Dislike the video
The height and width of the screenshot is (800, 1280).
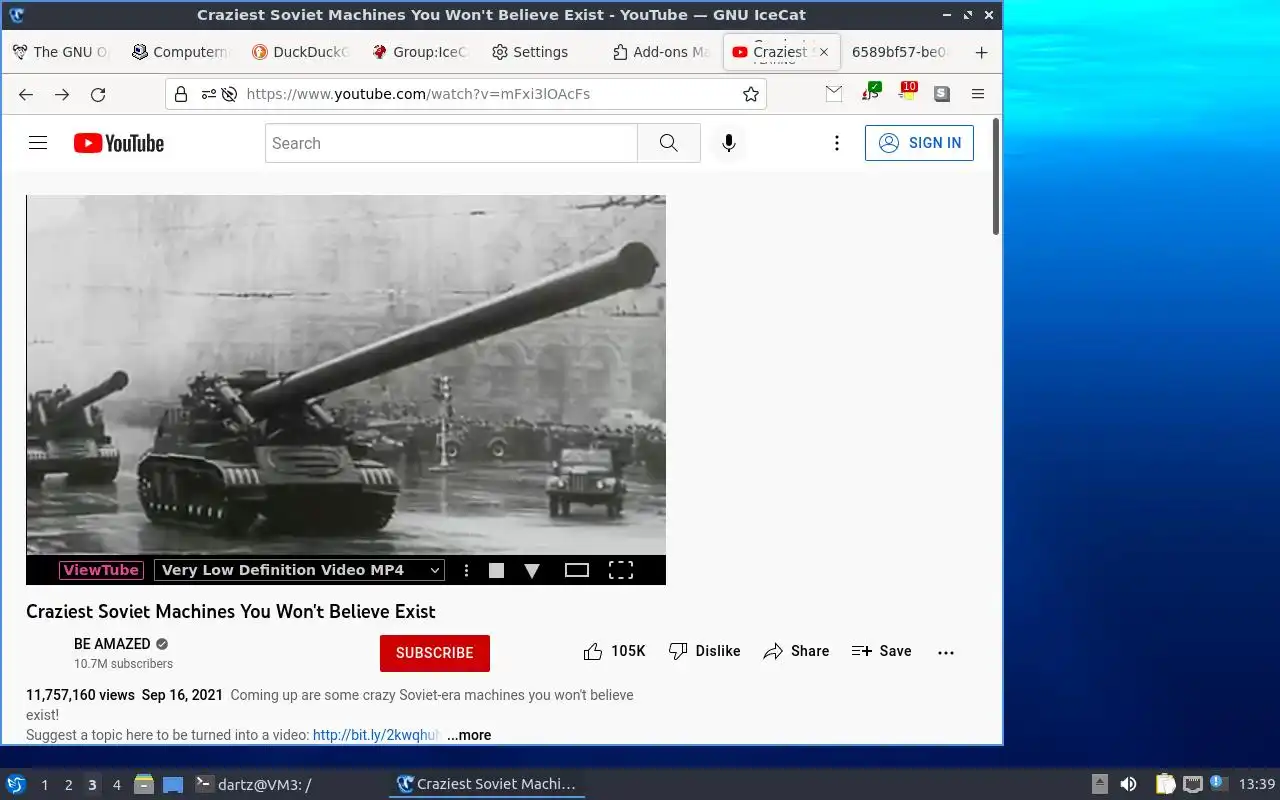pyautogui.click(x=705, y=651)
